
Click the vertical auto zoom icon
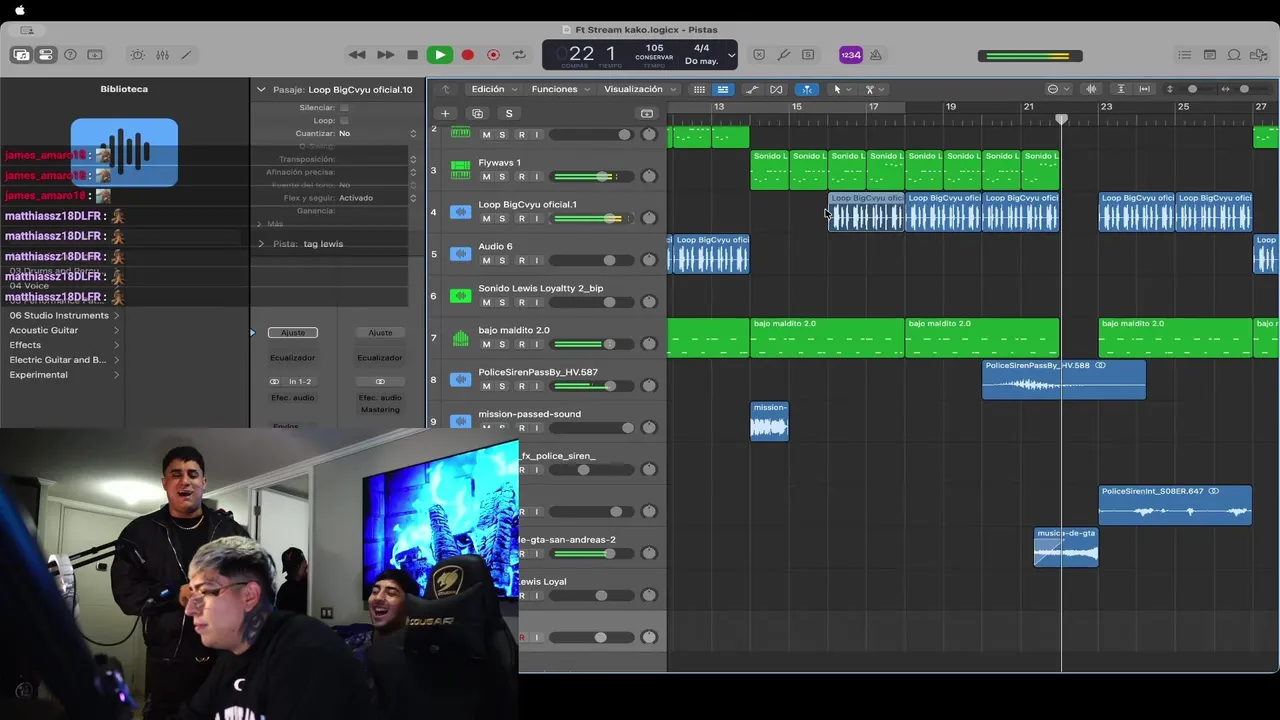click(x=1121, y=89)
